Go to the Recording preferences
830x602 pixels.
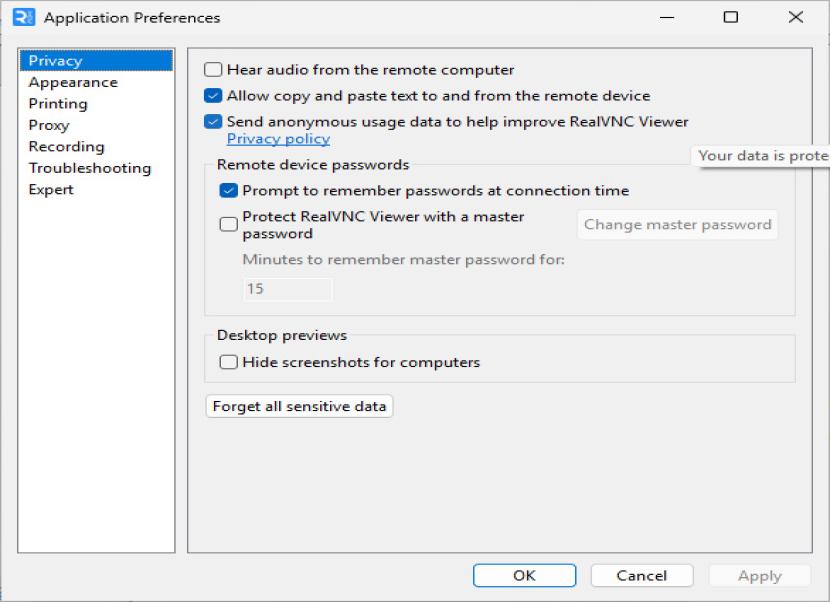(x=66, y=147)
